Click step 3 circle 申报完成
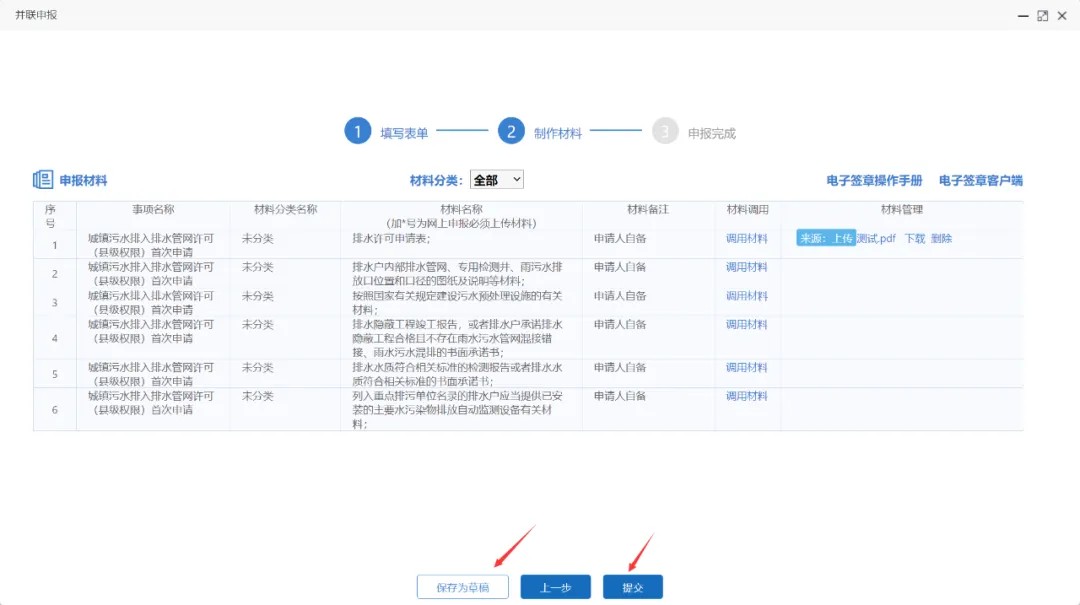This screenshot has height=605, width=1080. [665, 132]
